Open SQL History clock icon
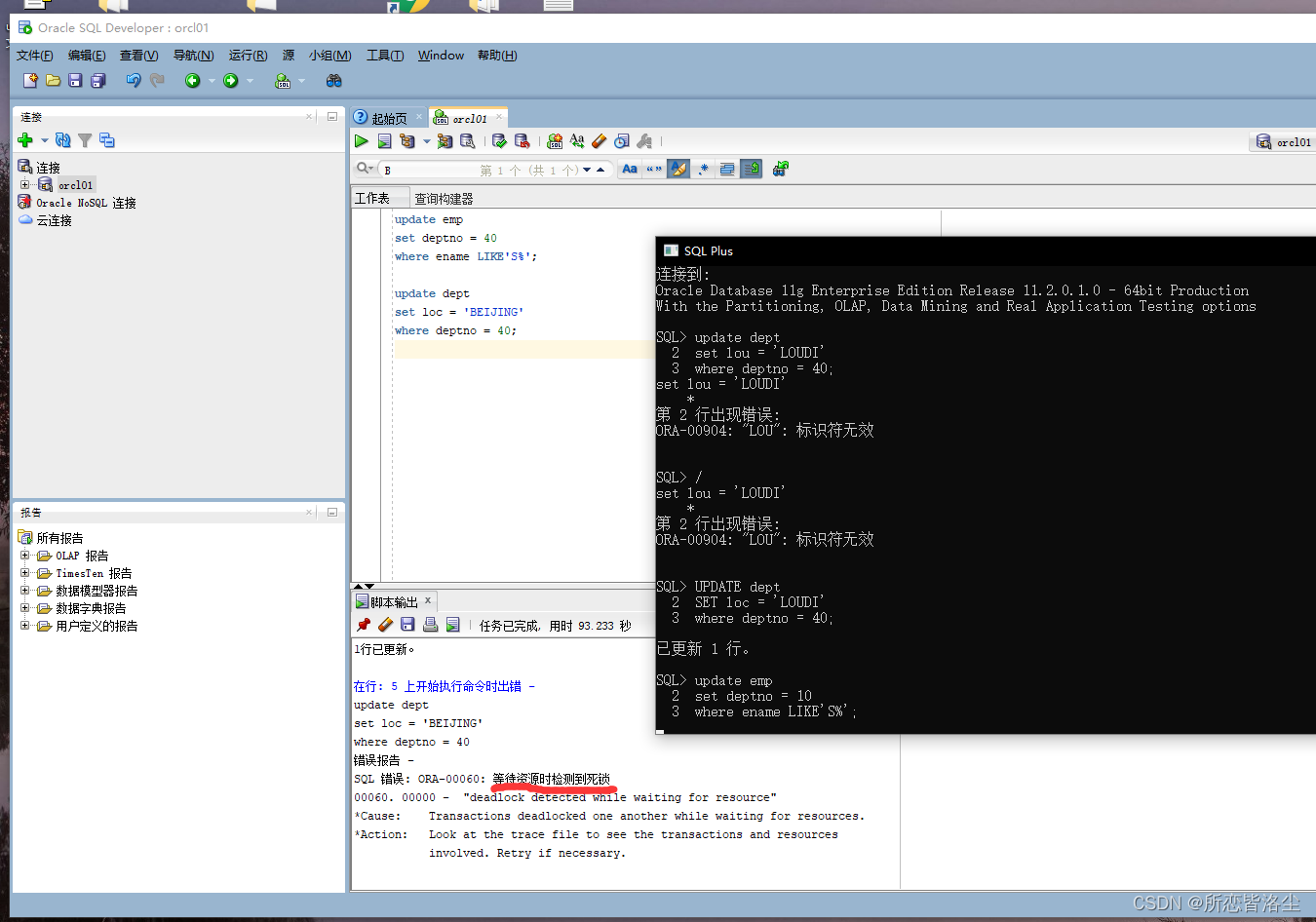The height and width of the screenshot is (922, 1316). (x=622, y=141)
